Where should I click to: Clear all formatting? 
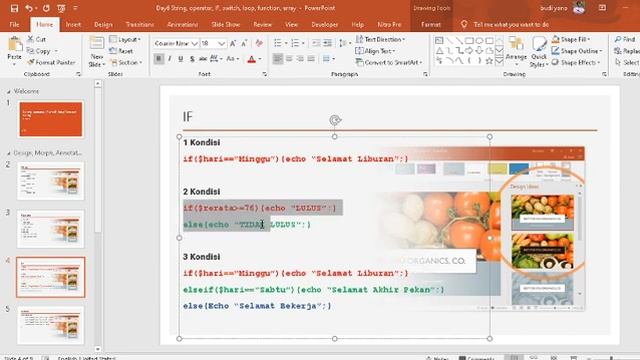pos(259,43)
